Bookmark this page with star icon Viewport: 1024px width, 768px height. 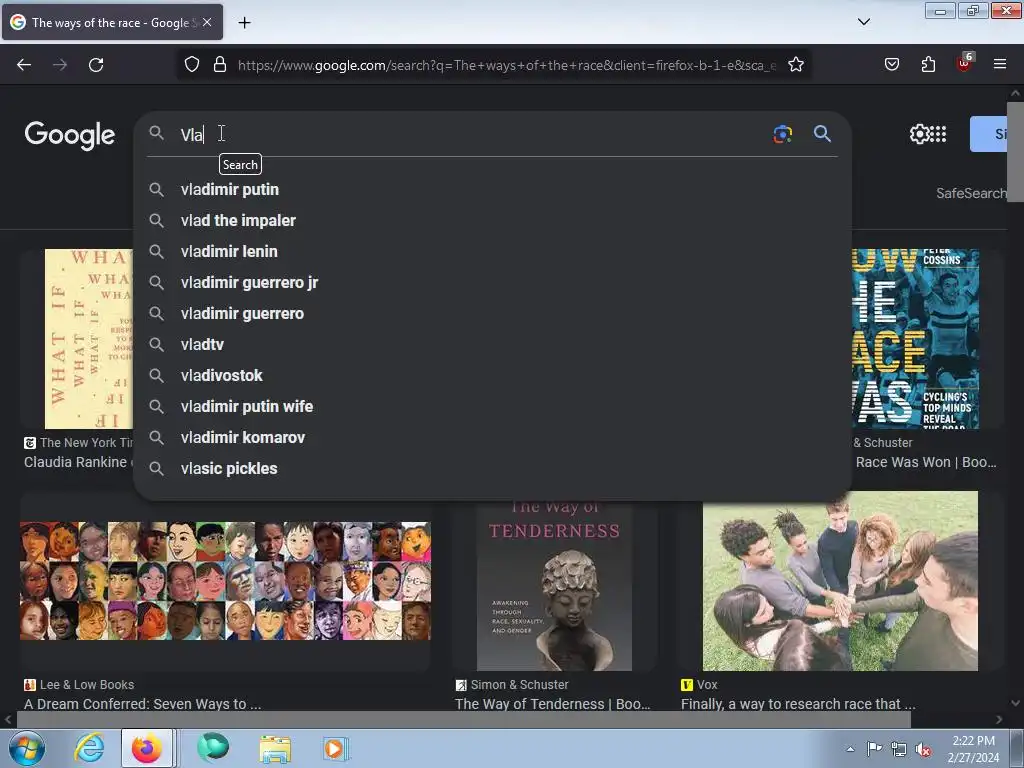795,65
